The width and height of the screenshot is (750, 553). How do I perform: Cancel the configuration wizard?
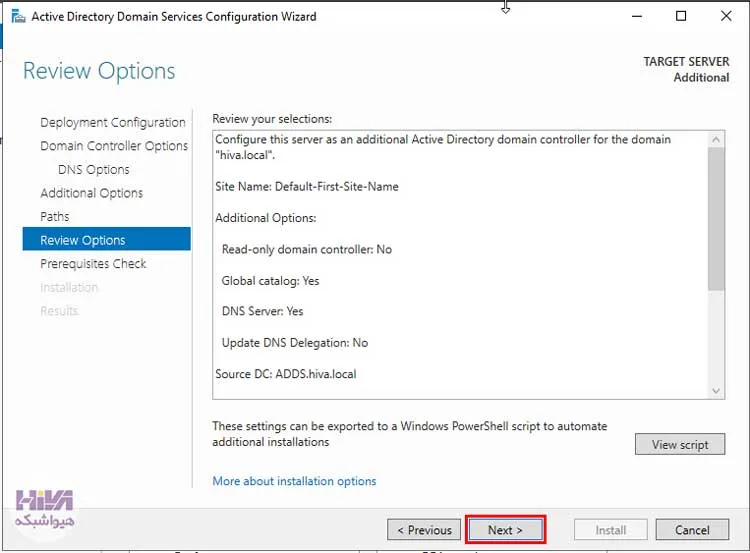692,530
